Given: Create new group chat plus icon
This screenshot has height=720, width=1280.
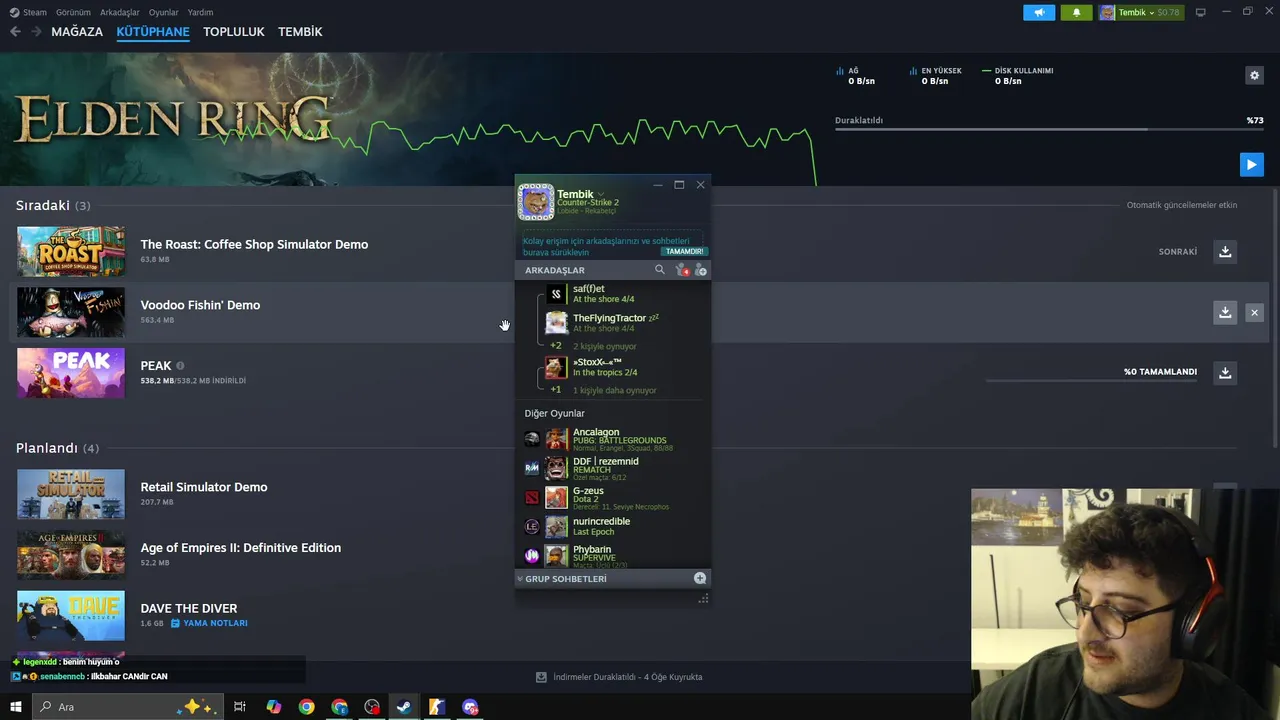Looking at the screenshot, I should 700,578.
